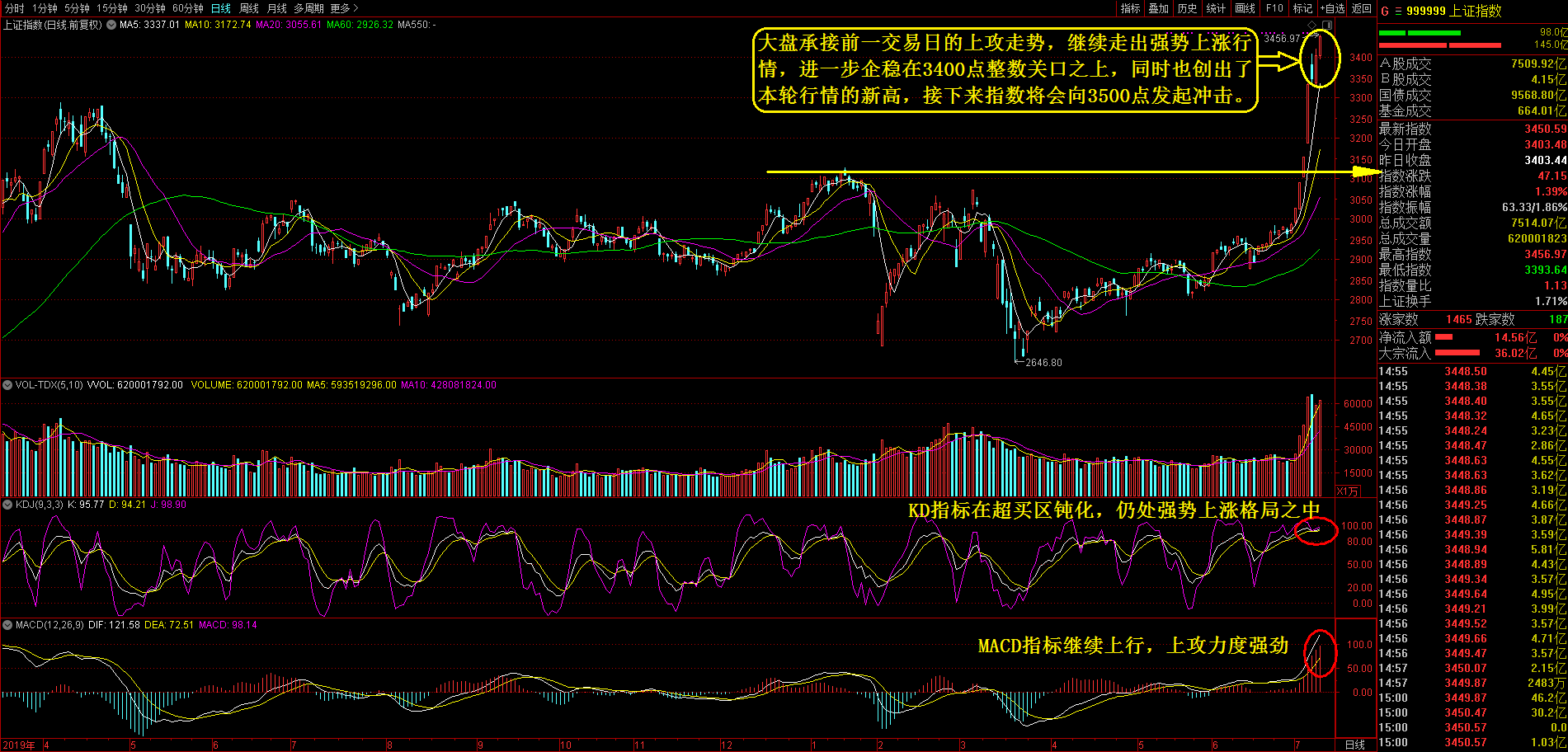
Task: Open the 历史 history button
Action: click(x=1187, y=8)
